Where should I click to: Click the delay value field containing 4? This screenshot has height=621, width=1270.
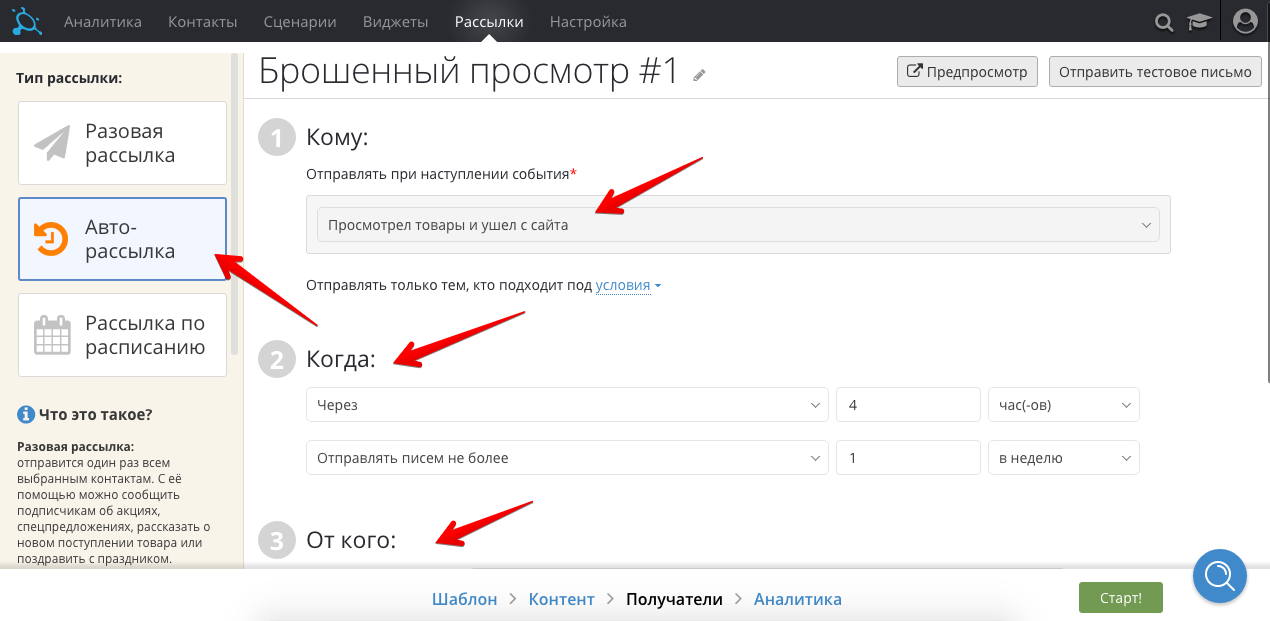pos(908,405)
